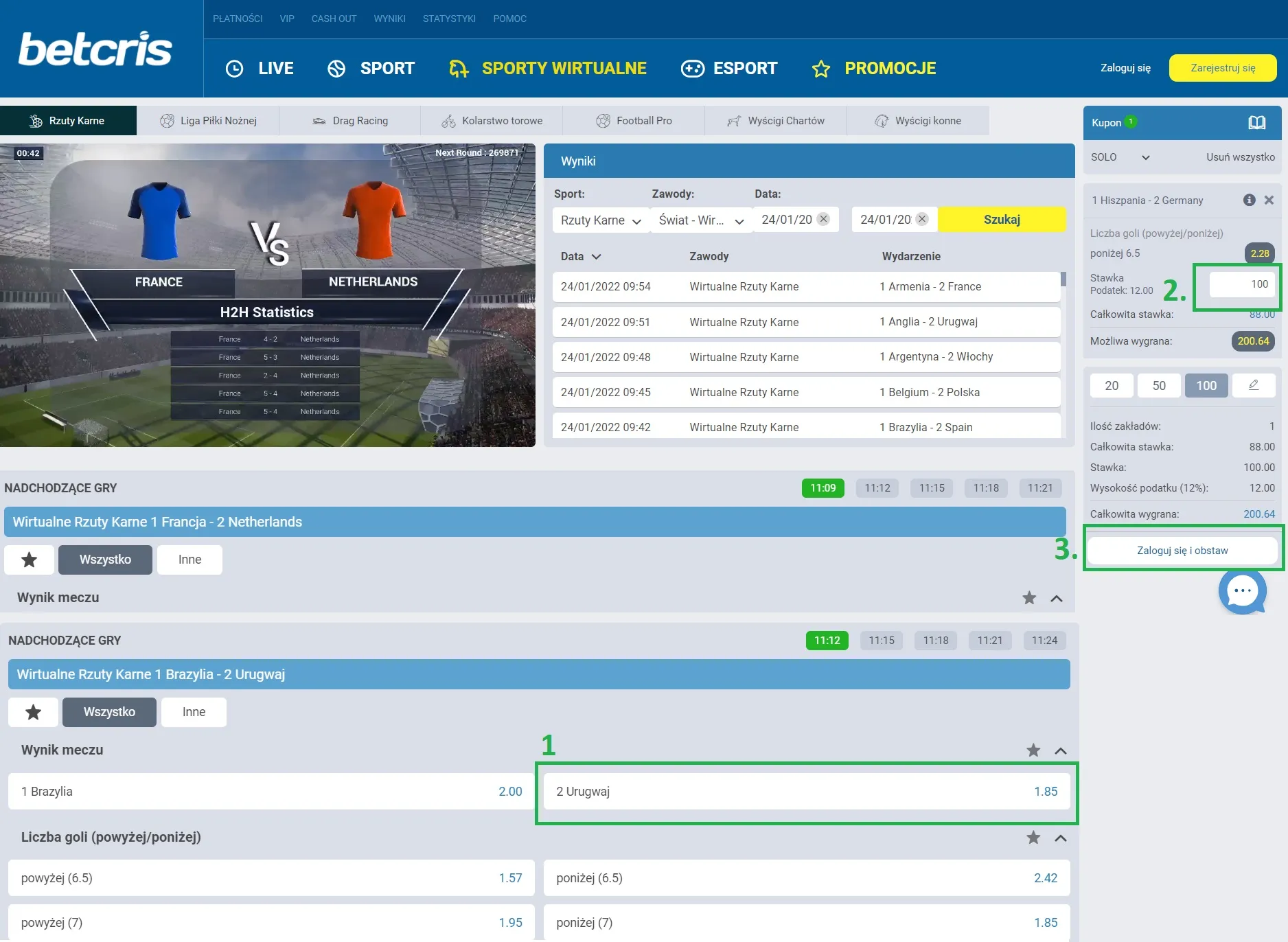Open the live chat bubble

(x=1242, y=591)
